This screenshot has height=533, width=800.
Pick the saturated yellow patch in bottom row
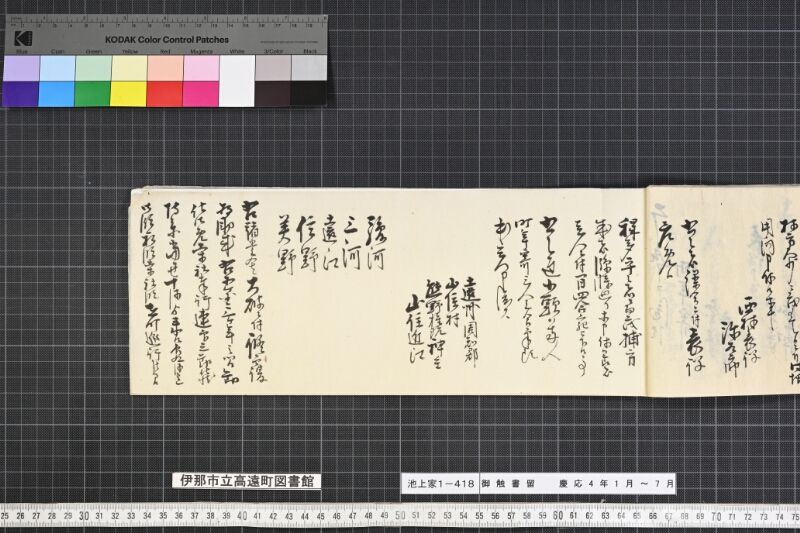point(129,94)
